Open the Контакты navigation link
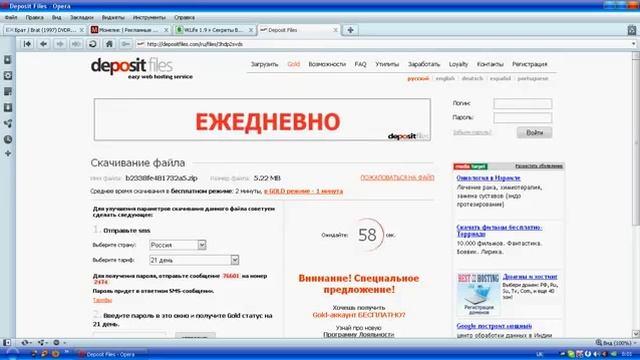The width and height of the screenshot is (640, 360). tap(490, 64)
